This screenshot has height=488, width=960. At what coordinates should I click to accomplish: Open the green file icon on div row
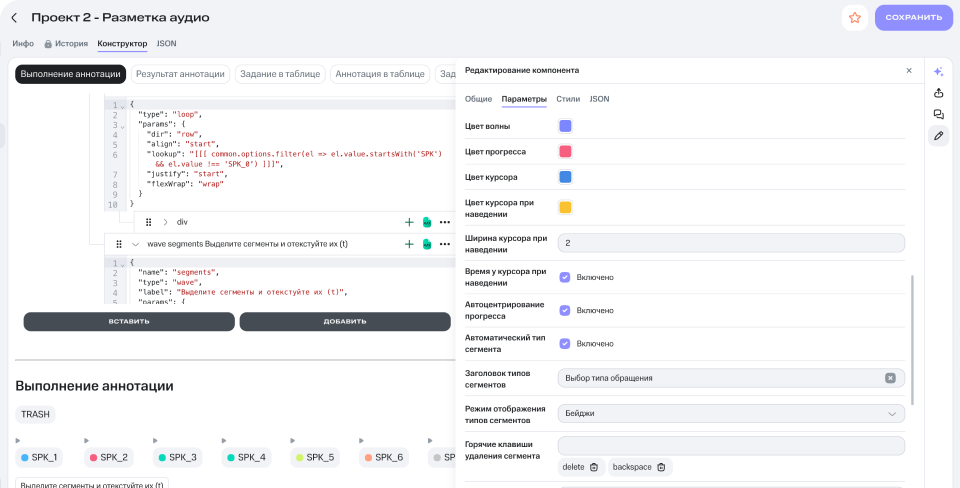(x=427, y=222)
